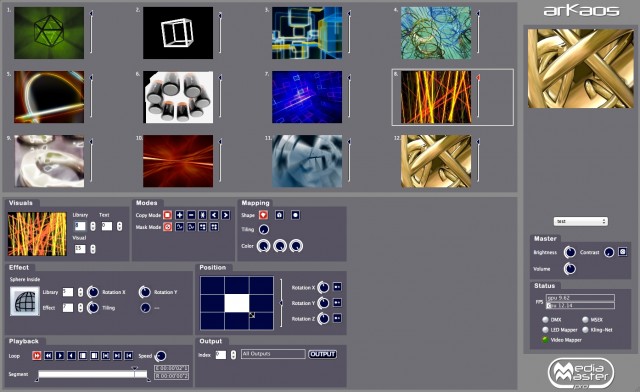Choose the last four-squares Mask Mode icon
This screenshot has width=640, height=392.
click(214, 227)
